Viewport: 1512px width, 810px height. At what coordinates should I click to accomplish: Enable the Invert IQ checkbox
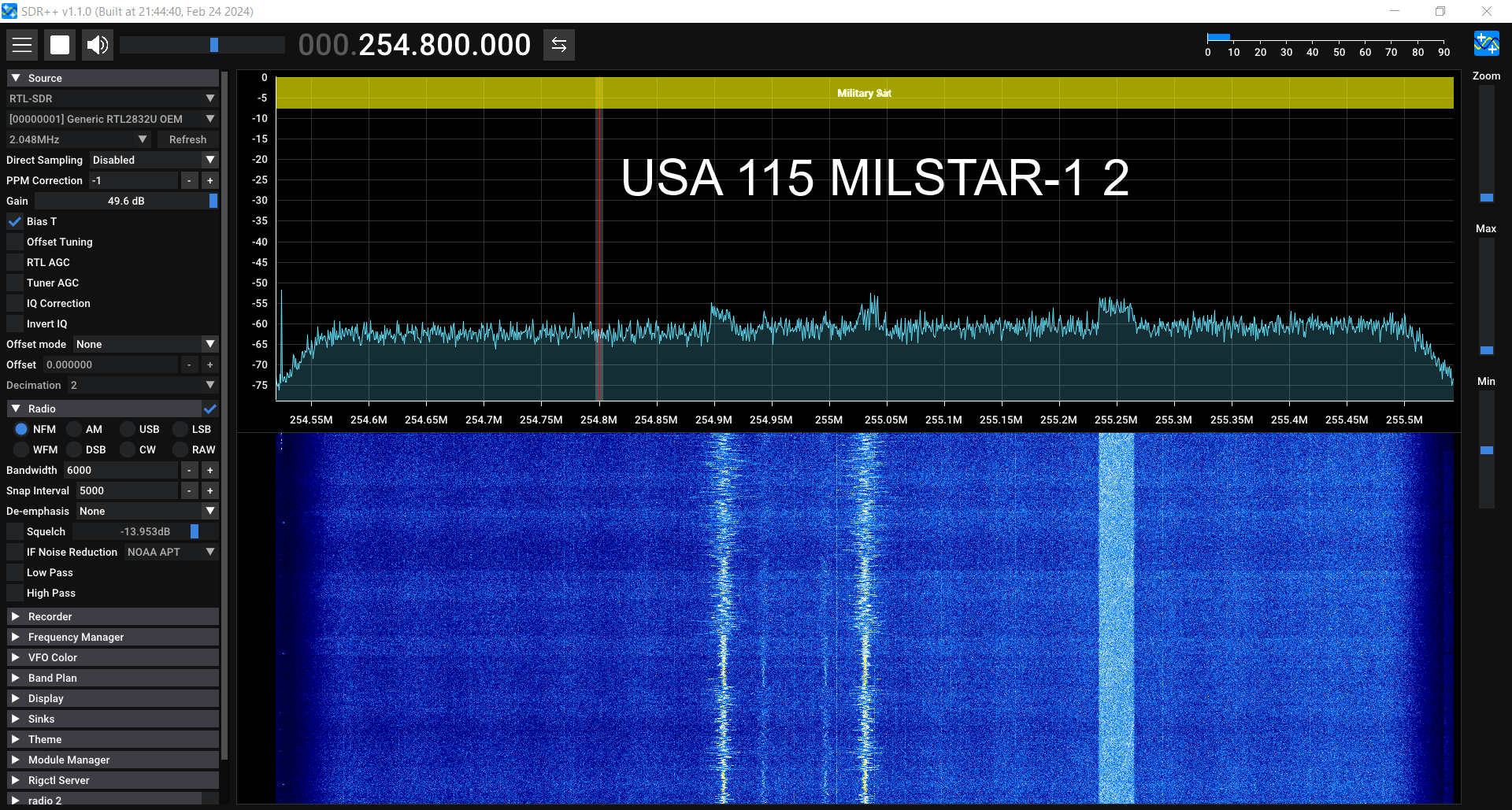coord(15,324)
